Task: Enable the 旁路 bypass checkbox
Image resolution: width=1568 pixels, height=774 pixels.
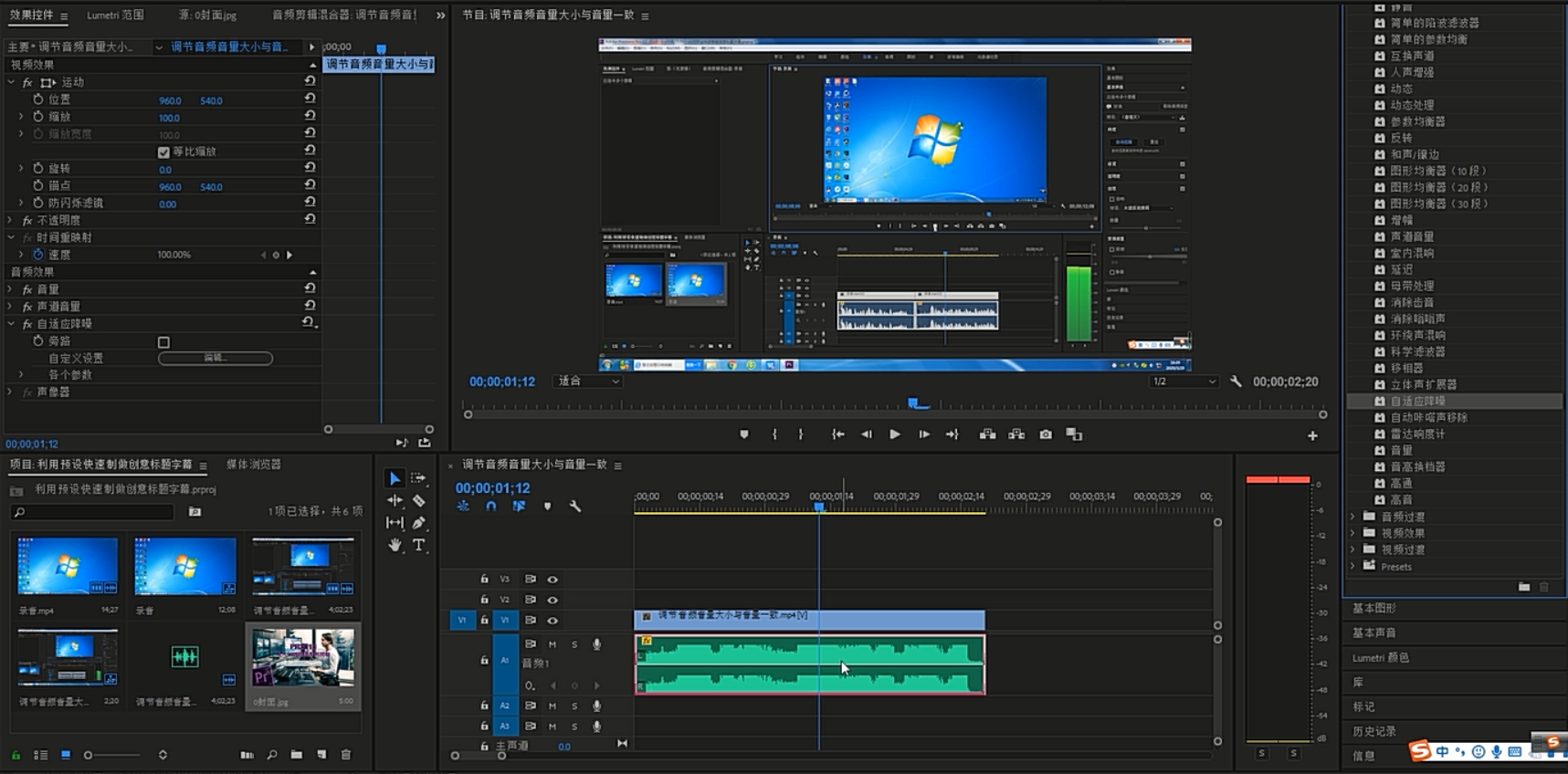Action: tap(163, 342)
